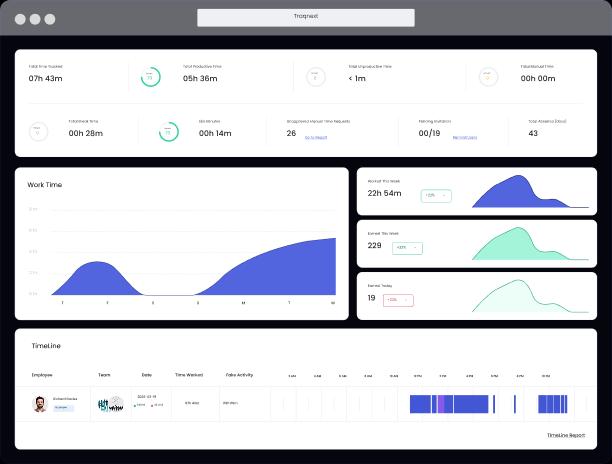
Task: Click the '00/19' pending invitations value
Action: pyautogui.click(x=429, y=133)
